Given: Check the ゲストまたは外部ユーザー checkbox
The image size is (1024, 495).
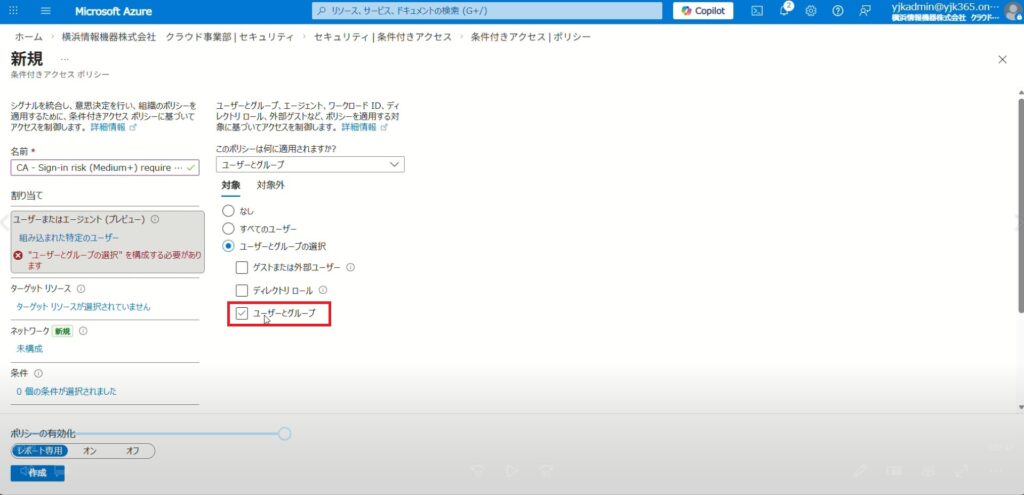Looking at the screenshot, I should (242, 267).
